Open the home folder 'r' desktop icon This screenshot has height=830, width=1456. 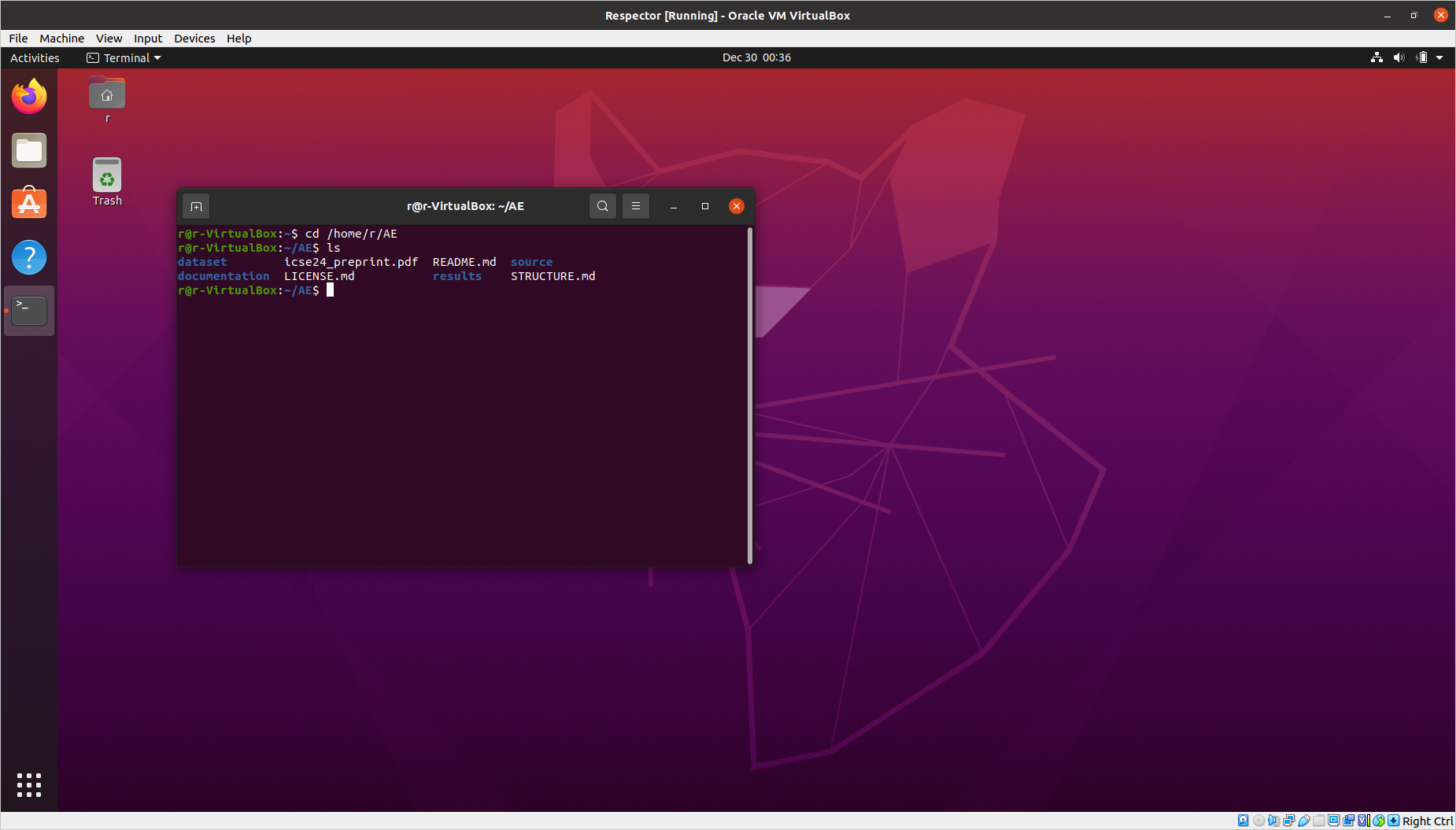(107, 100)
